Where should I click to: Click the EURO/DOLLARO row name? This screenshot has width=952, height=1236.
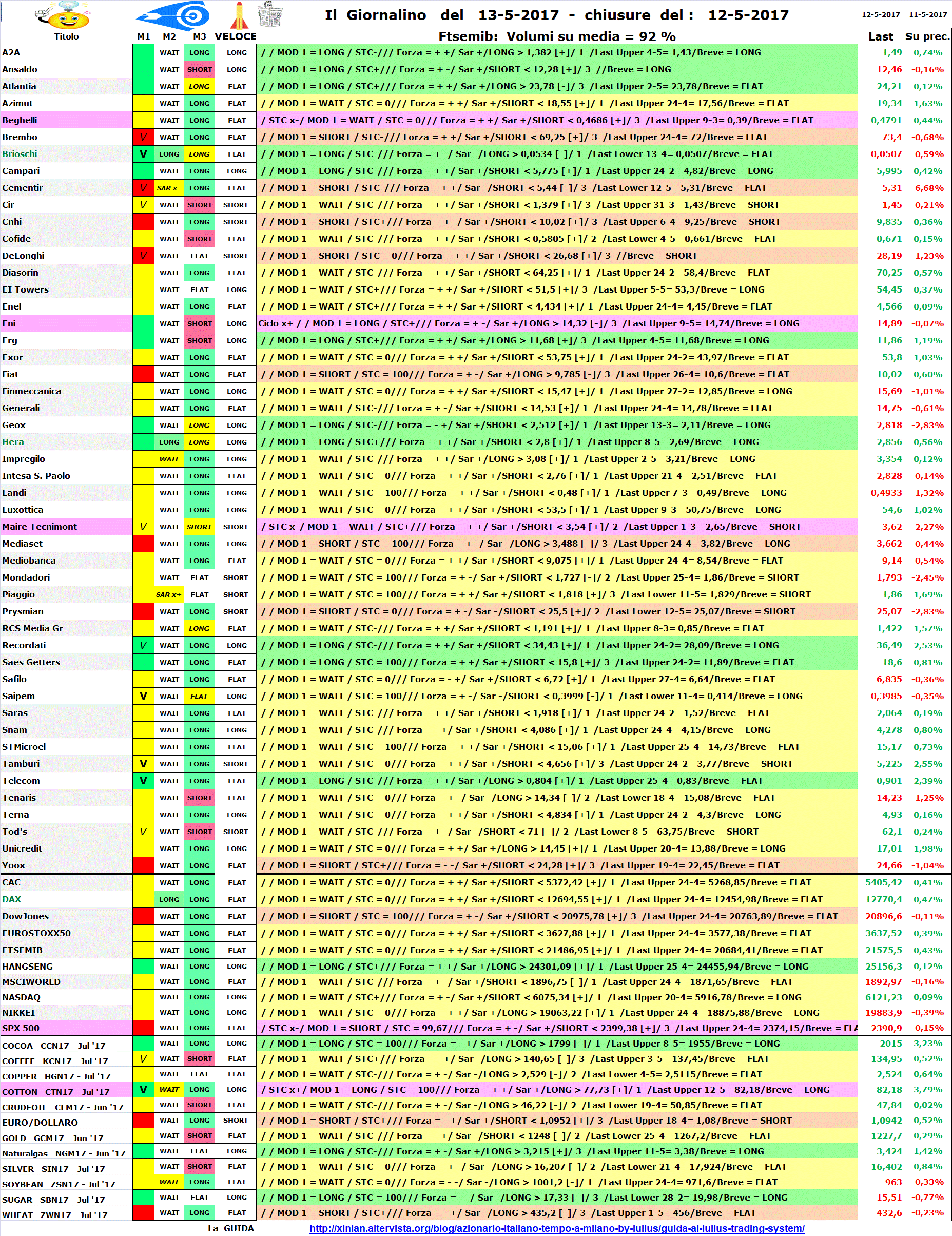(x=40, y=1122)
